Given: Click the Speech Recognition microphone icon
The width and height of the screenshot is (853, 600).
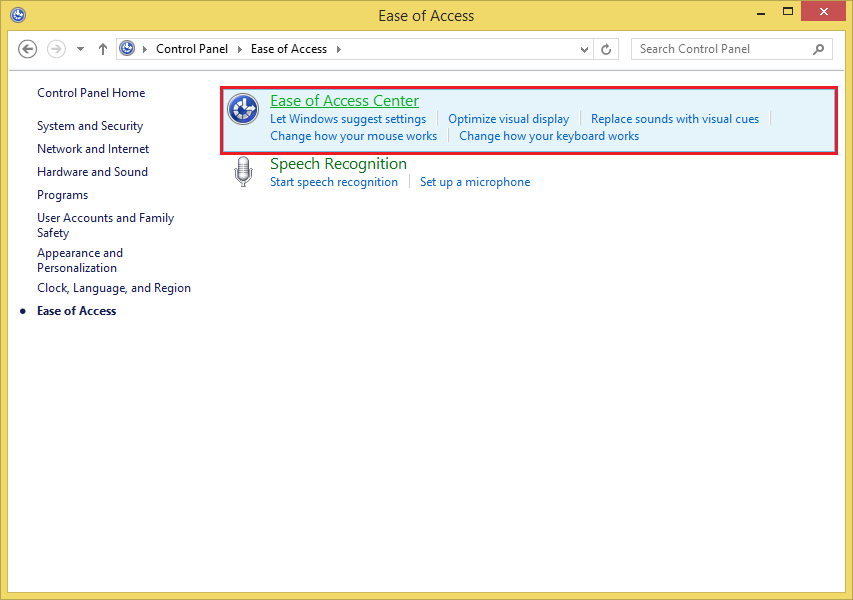Looking at the screenshot, I should click(x=243, y=171).
